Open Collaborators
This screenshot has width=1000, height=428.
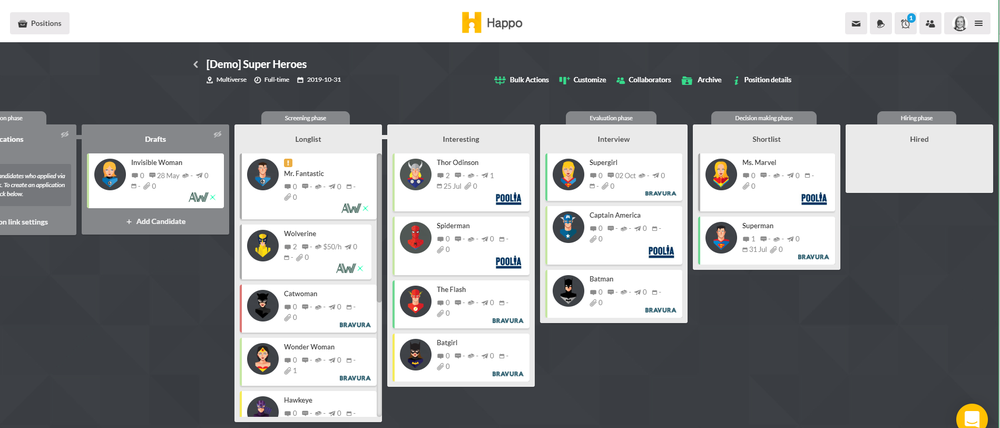click(x=643, y=80)
